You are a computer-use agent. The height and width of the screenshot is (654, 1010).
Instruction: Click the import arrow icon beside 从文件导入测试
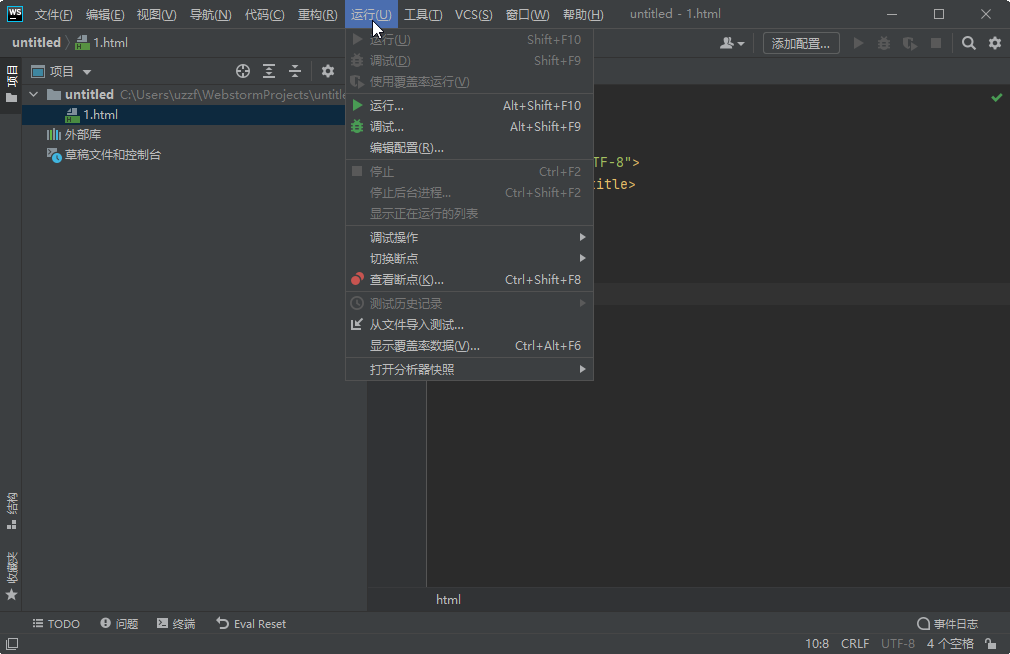pos(356,324)
